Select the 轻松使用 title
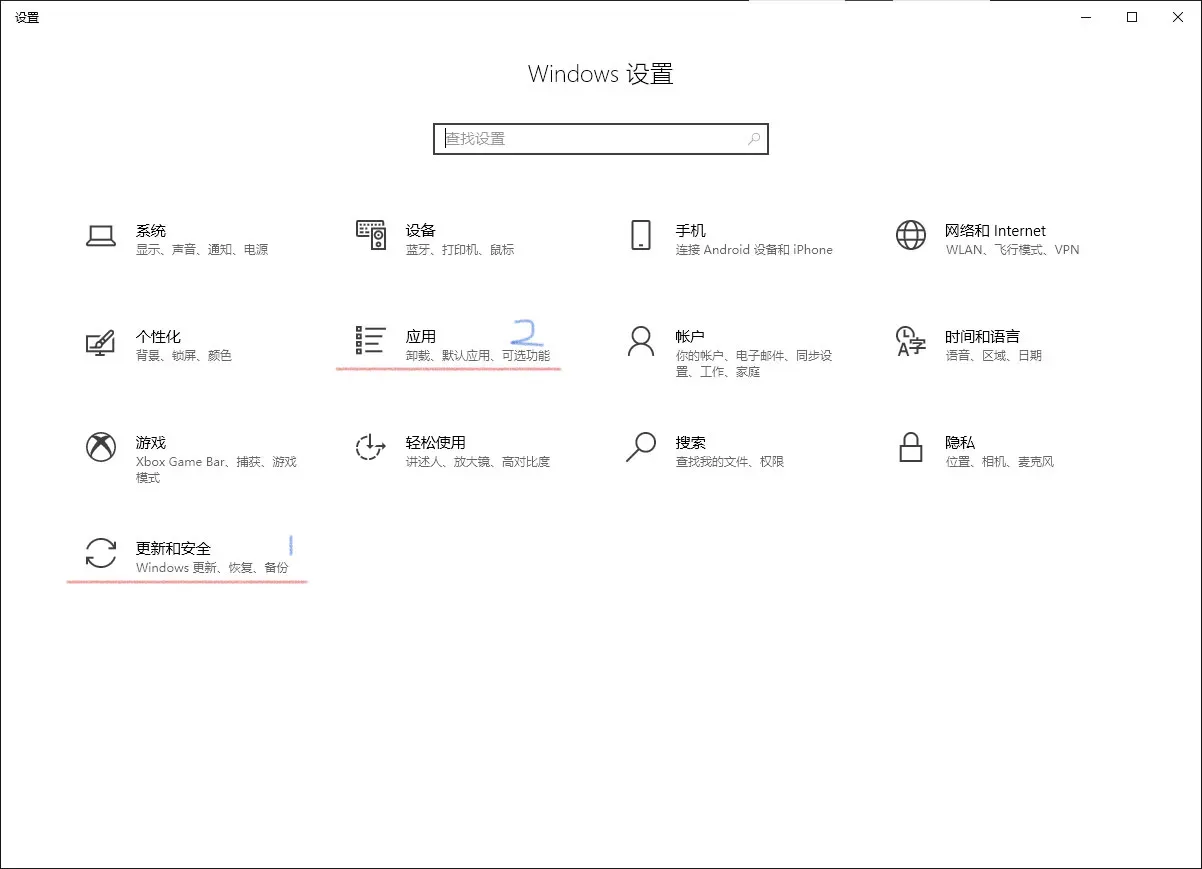The width and height of the screenshot is (1202, 869). [436, 443]
